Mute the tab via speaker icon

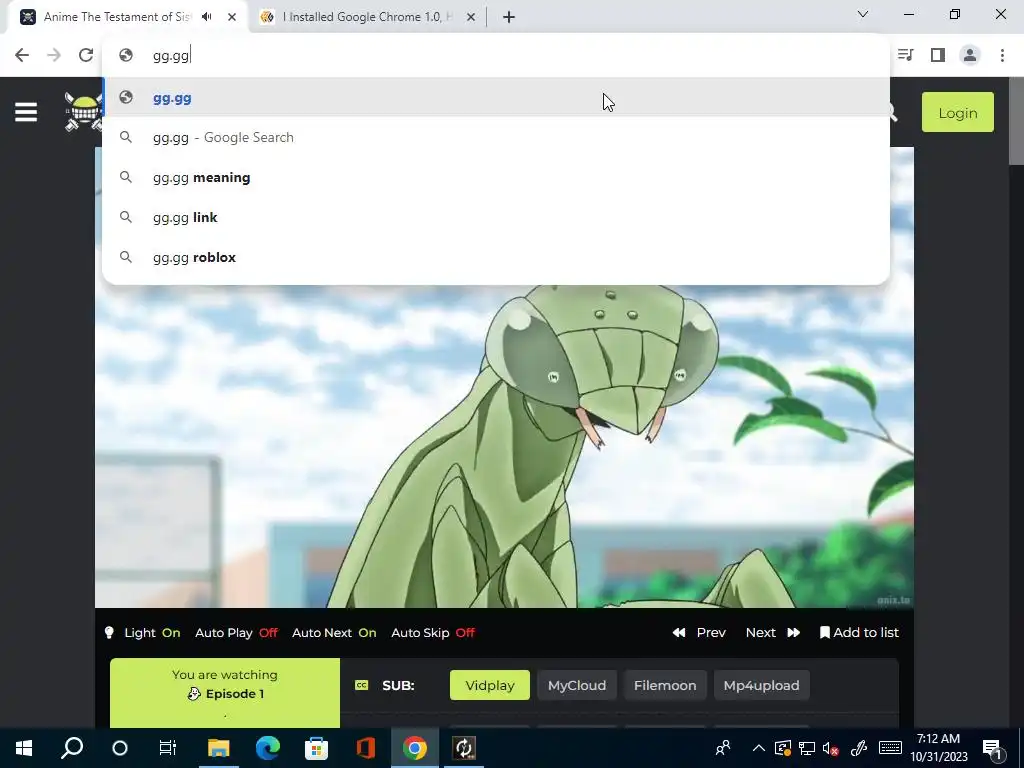click(207, 17)
